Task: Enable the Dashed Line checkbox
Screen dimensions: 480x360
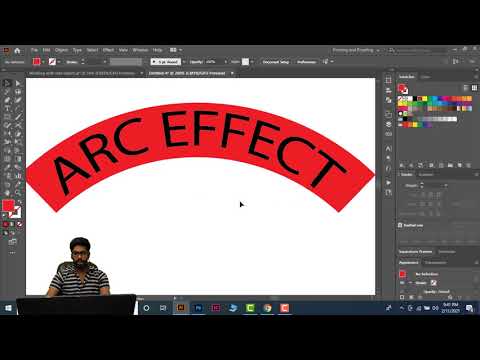Action: click(x=400, y=225)
